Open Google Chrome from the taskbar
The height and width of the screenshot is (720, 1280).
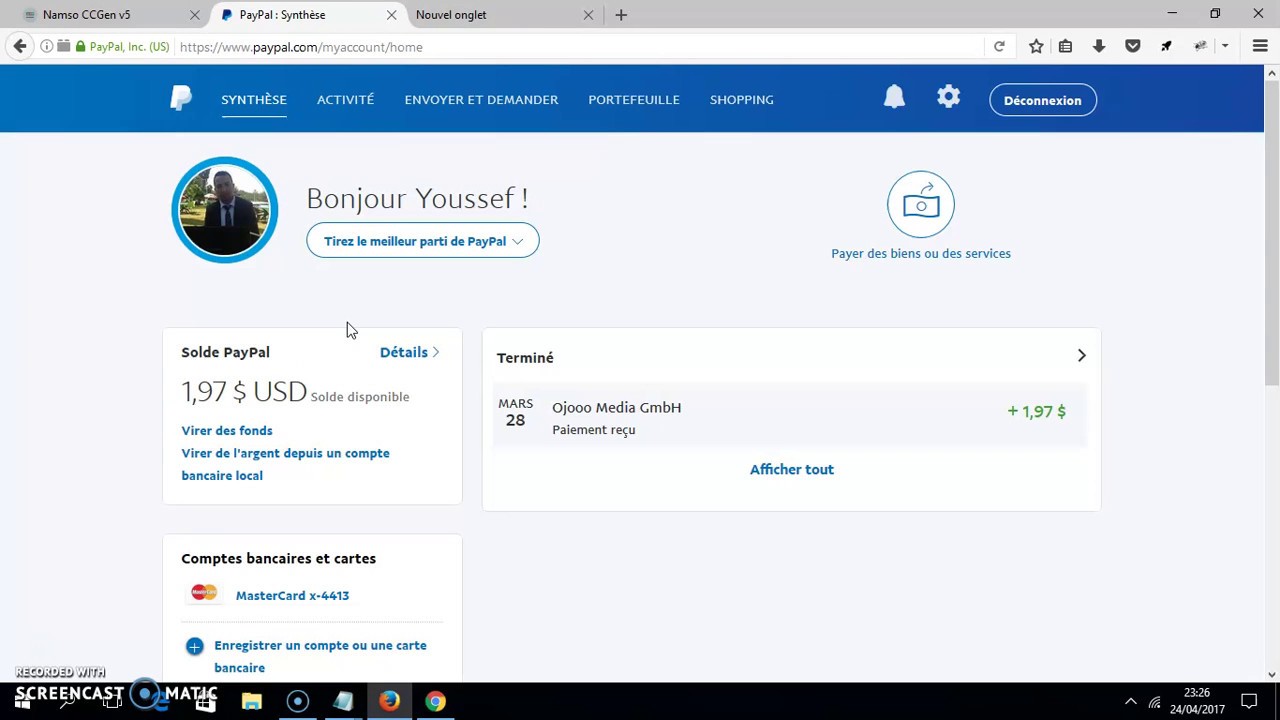(435, 701)
